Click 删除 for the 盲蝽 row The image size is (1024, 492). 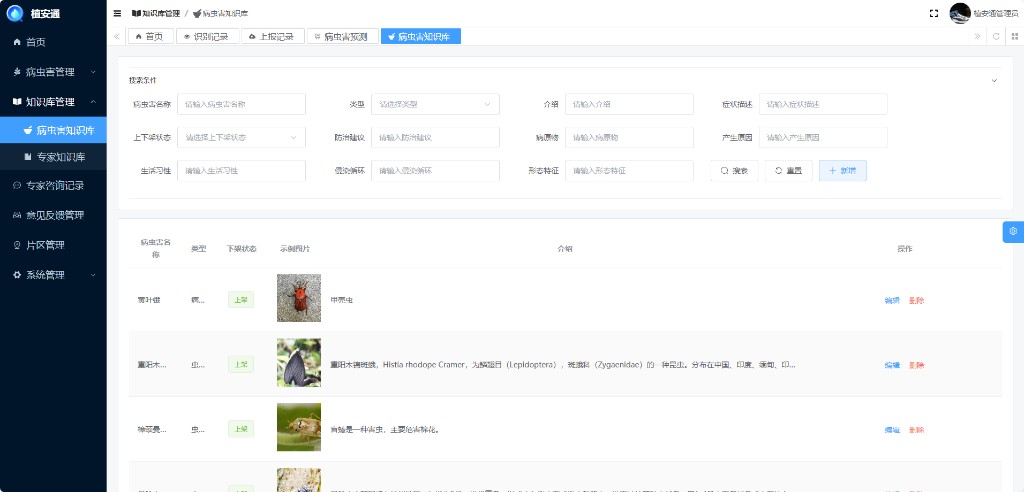[916, 430]
